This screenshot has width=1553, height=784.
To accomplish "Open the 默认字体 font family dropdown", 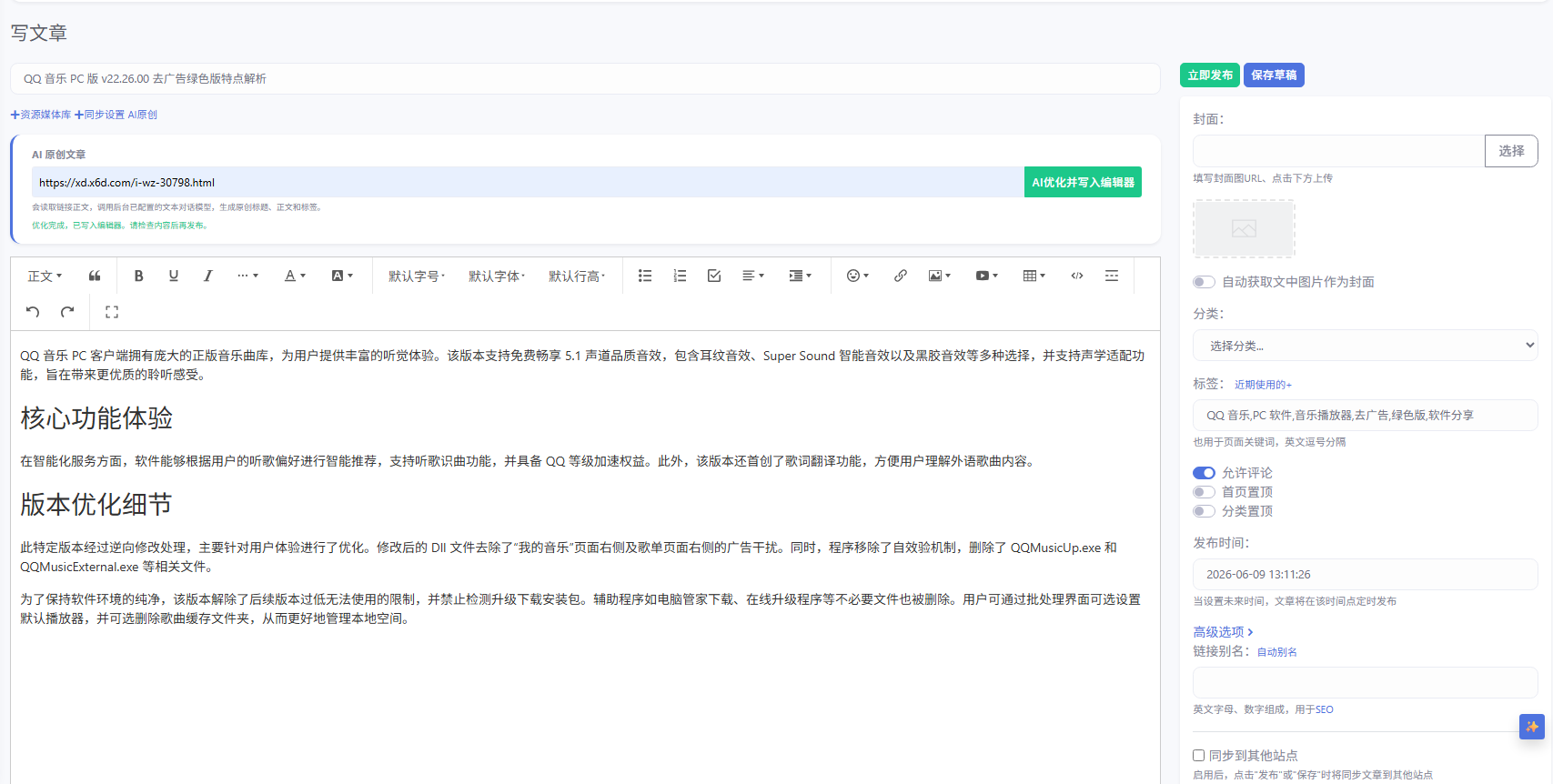I will point(497,276).
